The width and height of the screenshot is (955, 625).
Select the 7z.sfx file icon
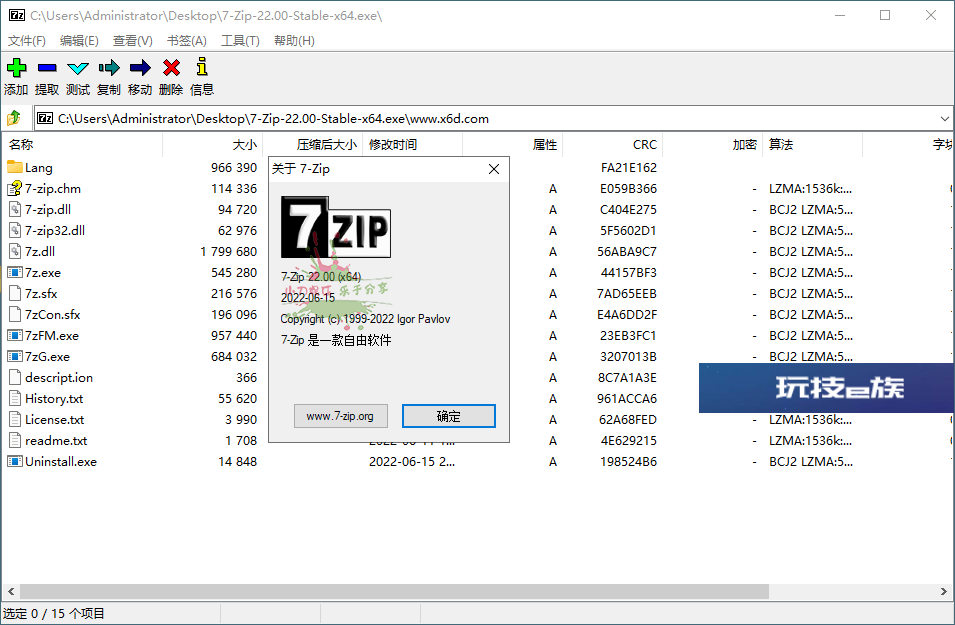15,294
